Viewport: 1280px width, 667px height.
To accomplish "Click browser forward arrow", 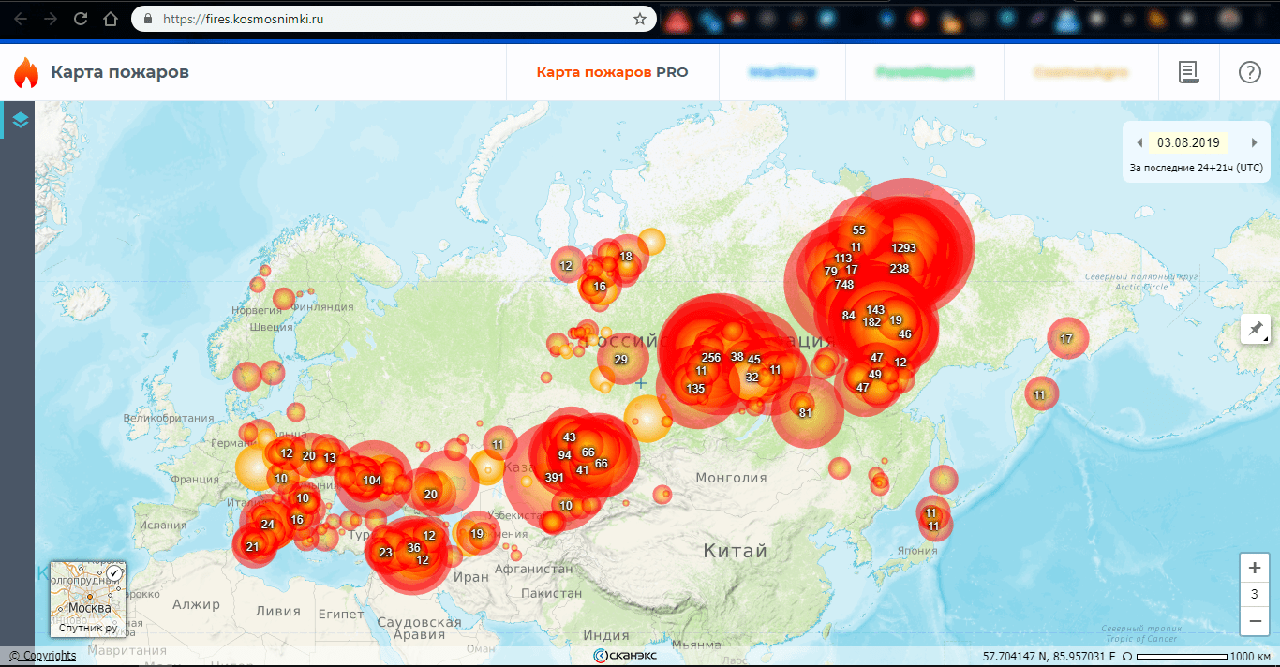I will click(51, 18).
